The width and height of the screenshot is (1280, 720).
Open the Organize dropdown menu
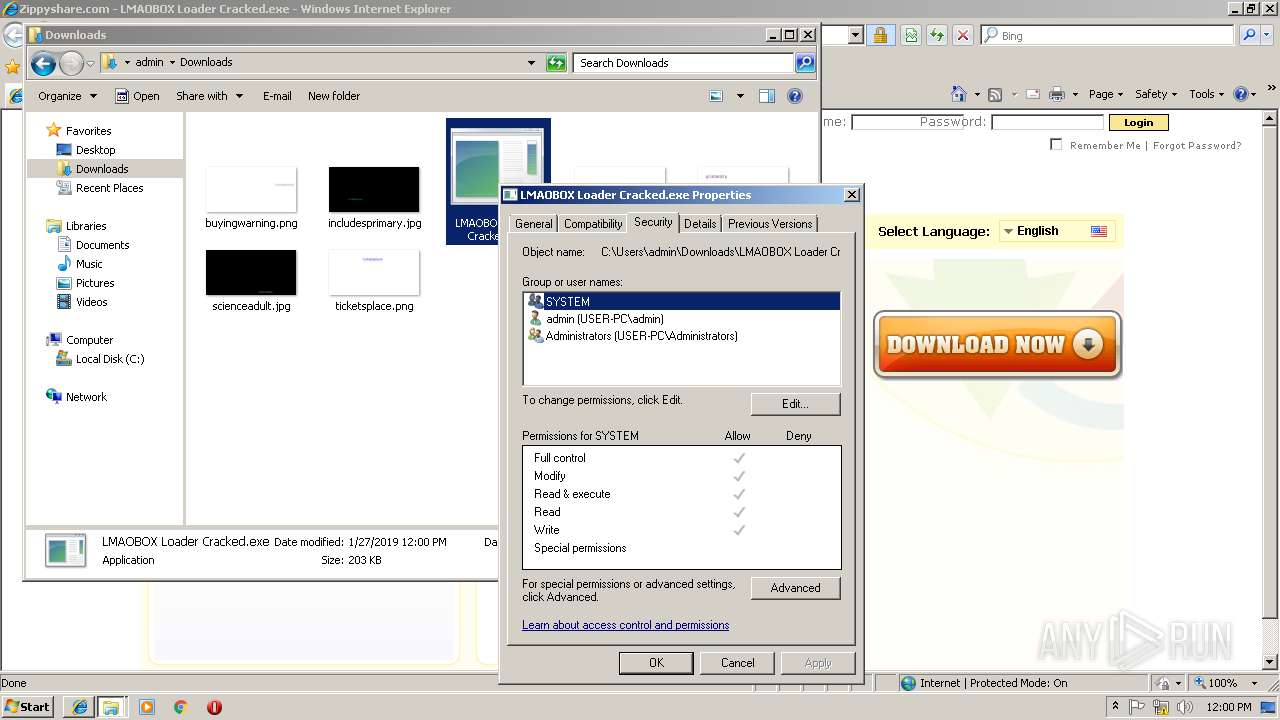(x=68, y=96)
